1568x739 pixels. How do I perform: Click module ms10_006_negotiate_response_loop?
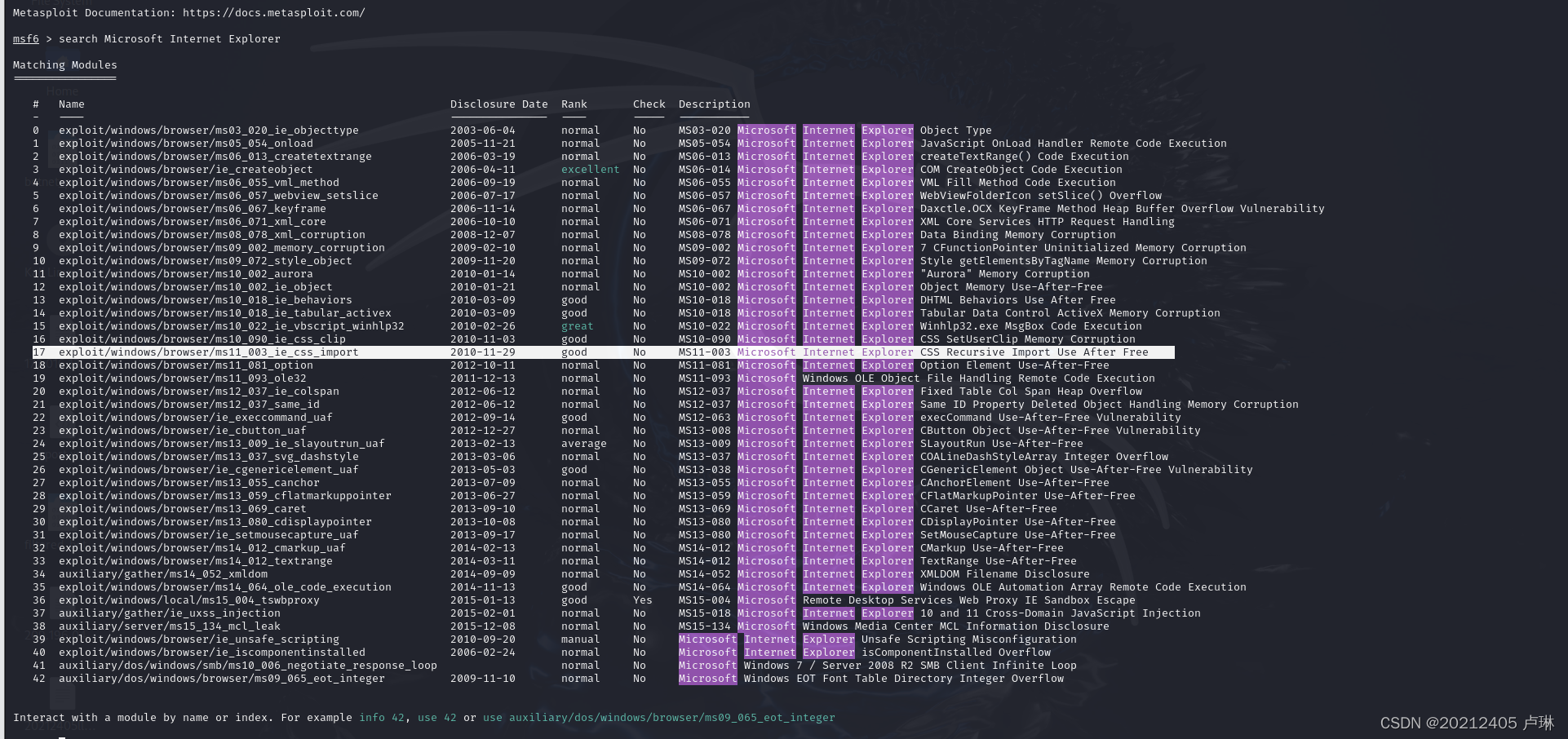point(248,666)
